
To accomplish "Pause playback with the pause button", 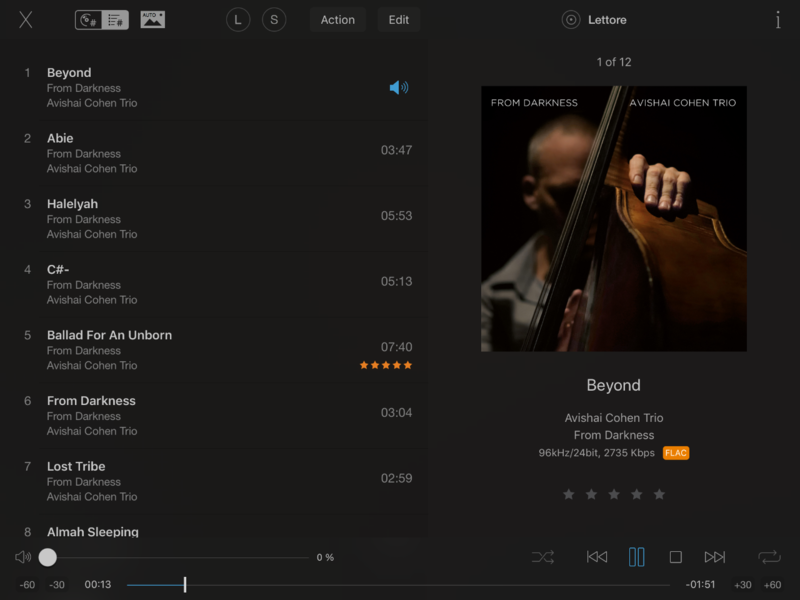I will 636,557.
